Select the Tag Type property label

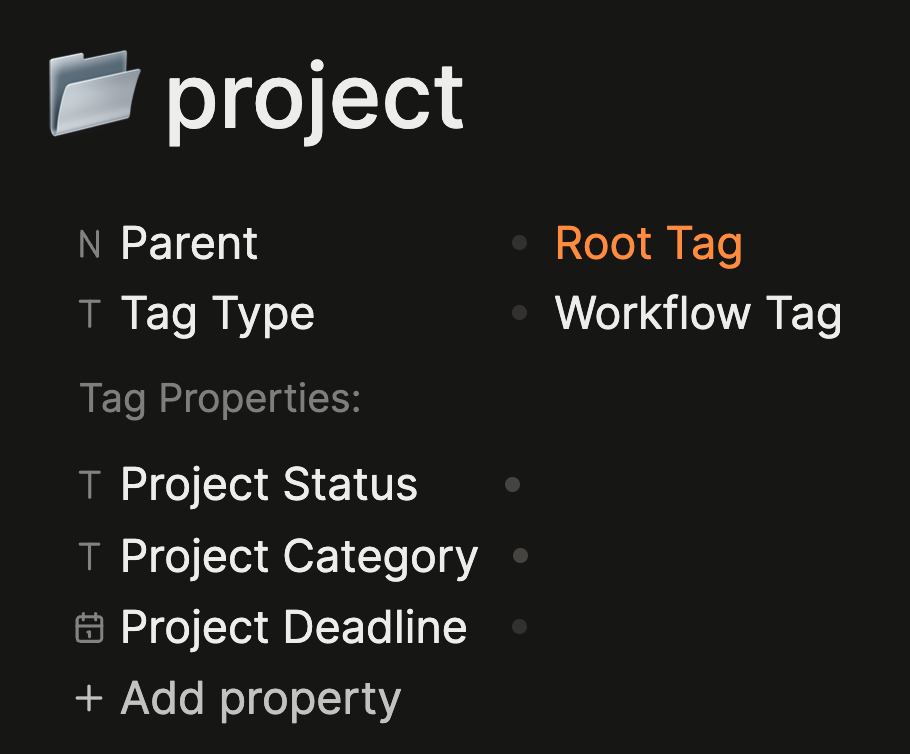[x=218, y=315]
